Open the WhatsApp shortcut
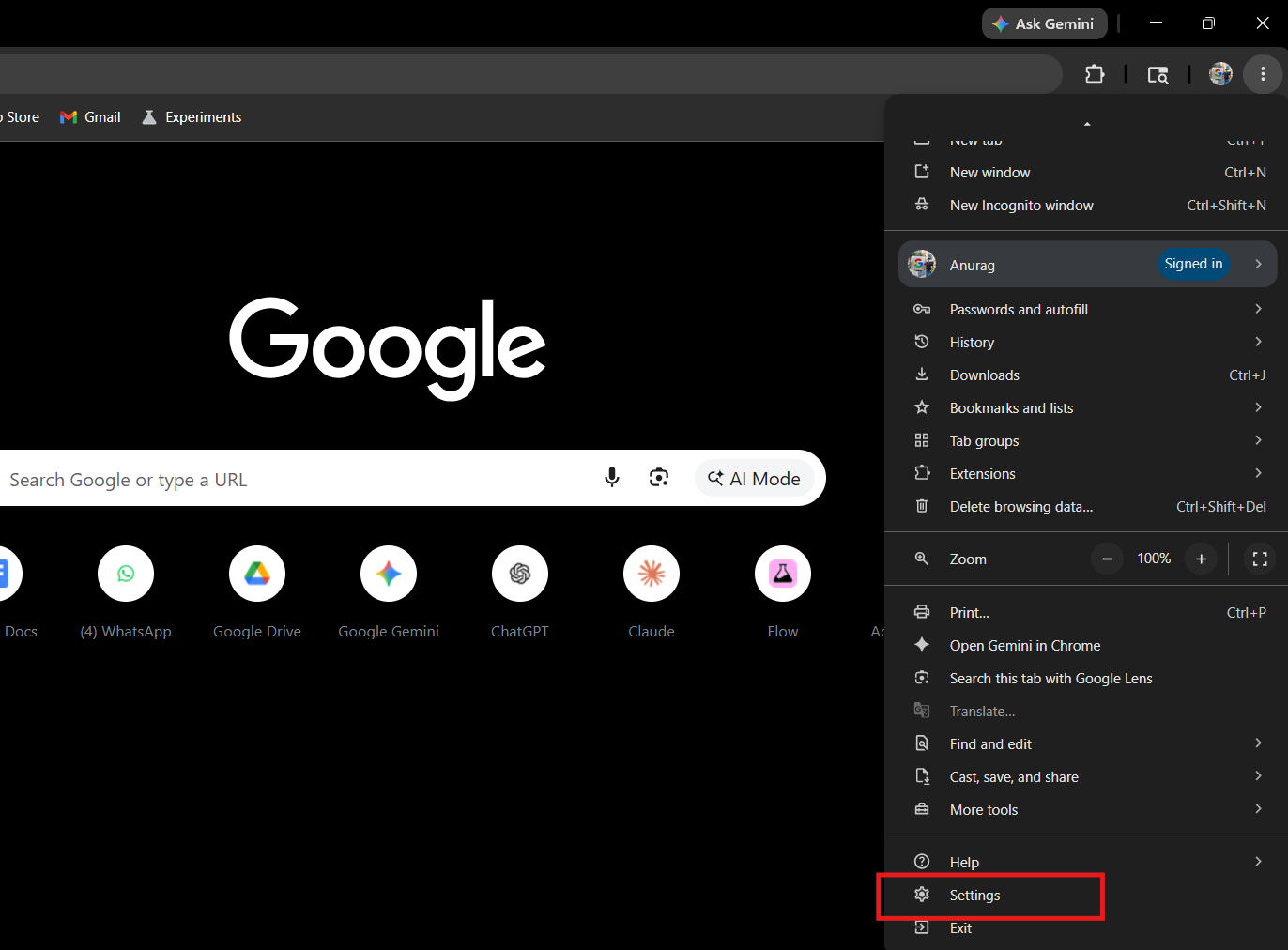The width and height of the screenshot is (1288, 950). tap(126, 592)
